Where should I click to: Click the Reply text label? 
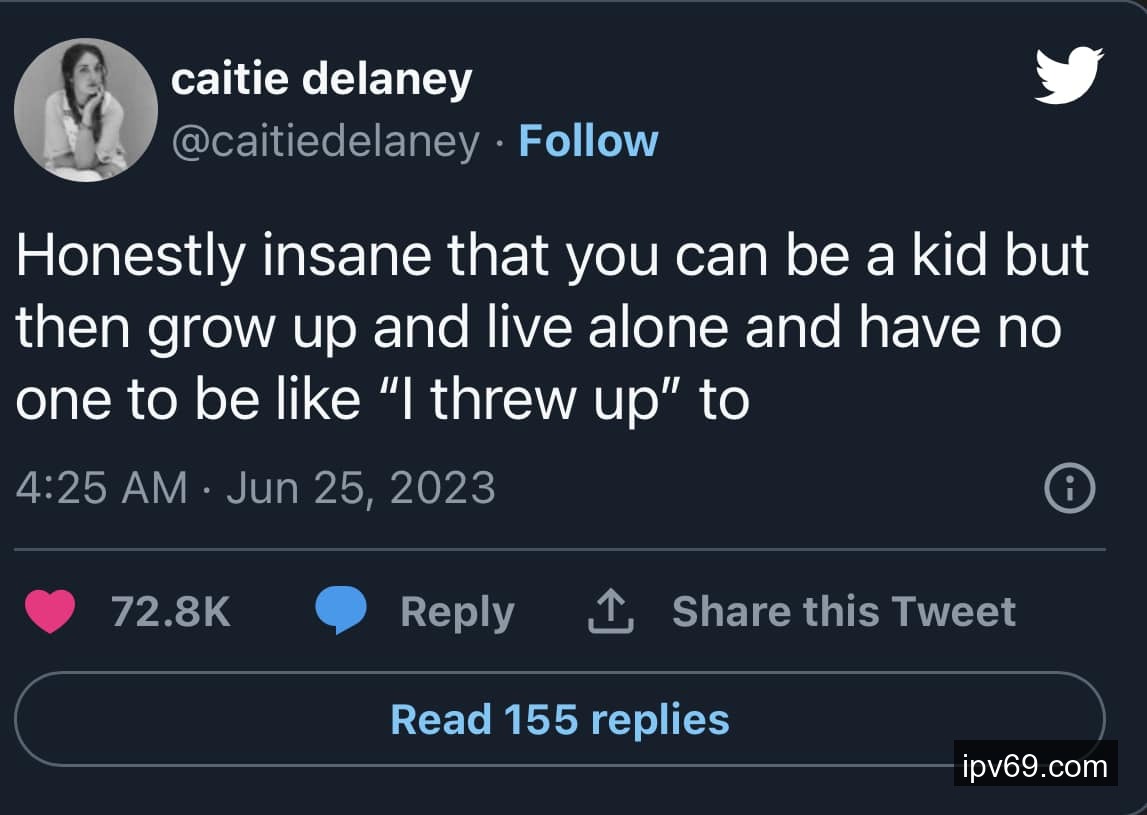[457, 611]
